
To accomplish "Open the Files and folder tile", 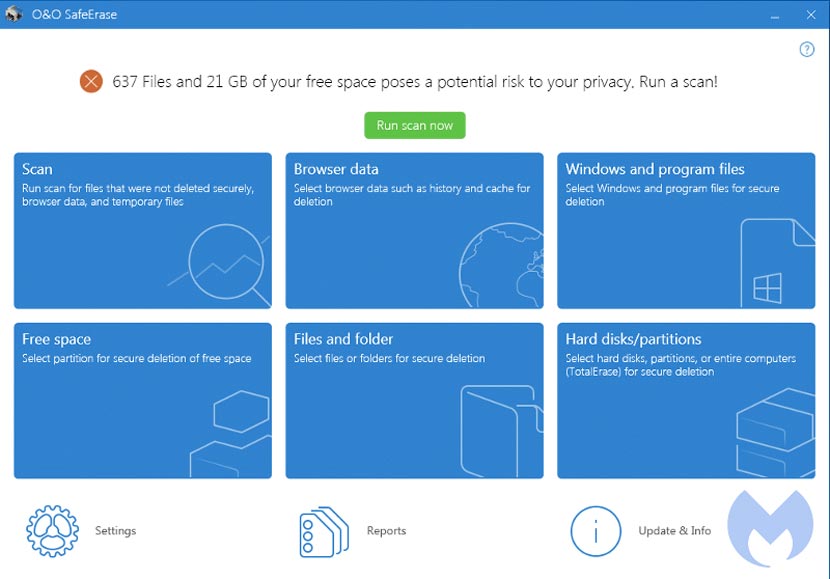I will (x=414, y=400).
